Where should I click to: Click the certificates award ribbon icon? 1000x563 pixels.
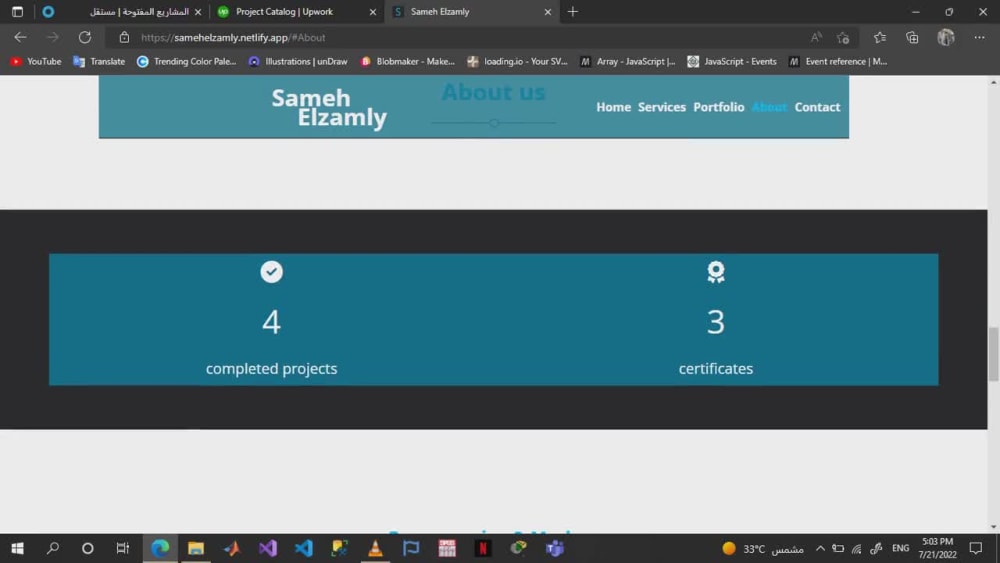click(x=716, y=272)
